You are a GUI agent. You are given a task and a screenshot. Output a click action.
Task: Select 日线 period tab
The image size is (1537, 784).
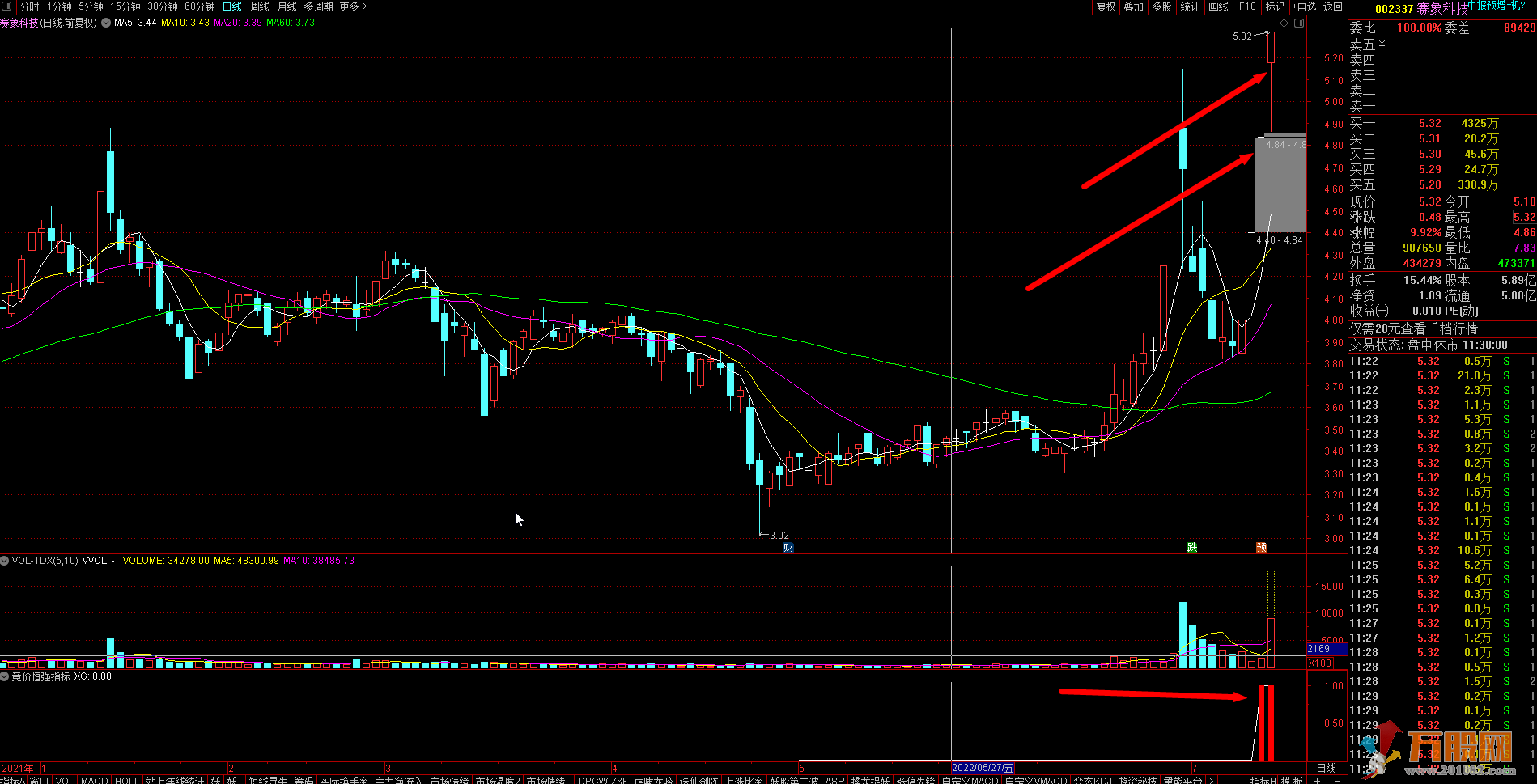(232, 6)
